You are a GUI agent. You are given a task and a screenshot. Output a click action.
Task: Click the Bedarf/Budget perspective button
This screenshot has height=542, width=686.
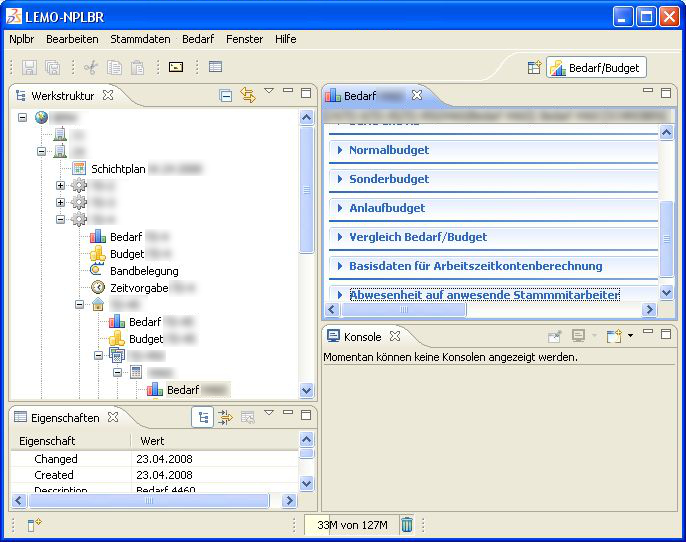597,68
